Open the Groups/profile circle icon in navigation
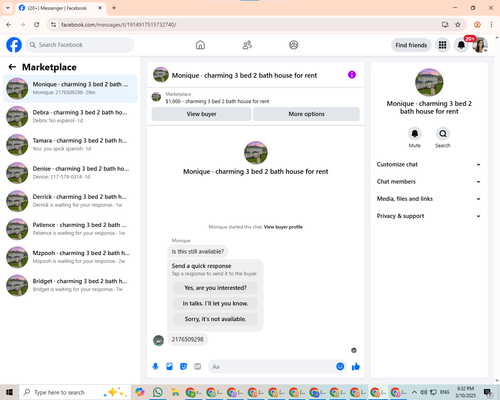The image size is (500, 400). pyautogui.click(x=294, y=45)
